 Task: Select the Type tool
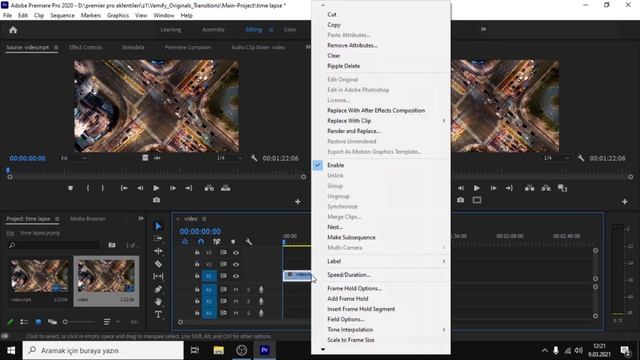point(158,314)
